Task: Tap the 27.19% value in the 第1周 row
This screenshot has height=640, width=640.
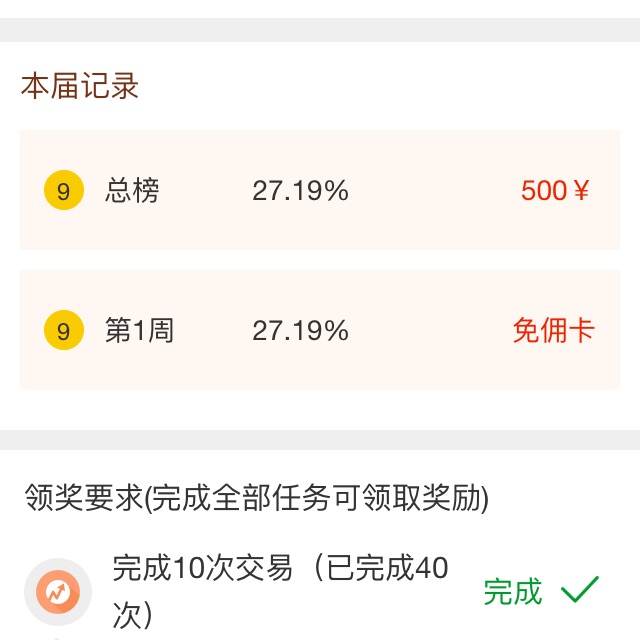Action: pyautogui.click(x=300, y=331)
